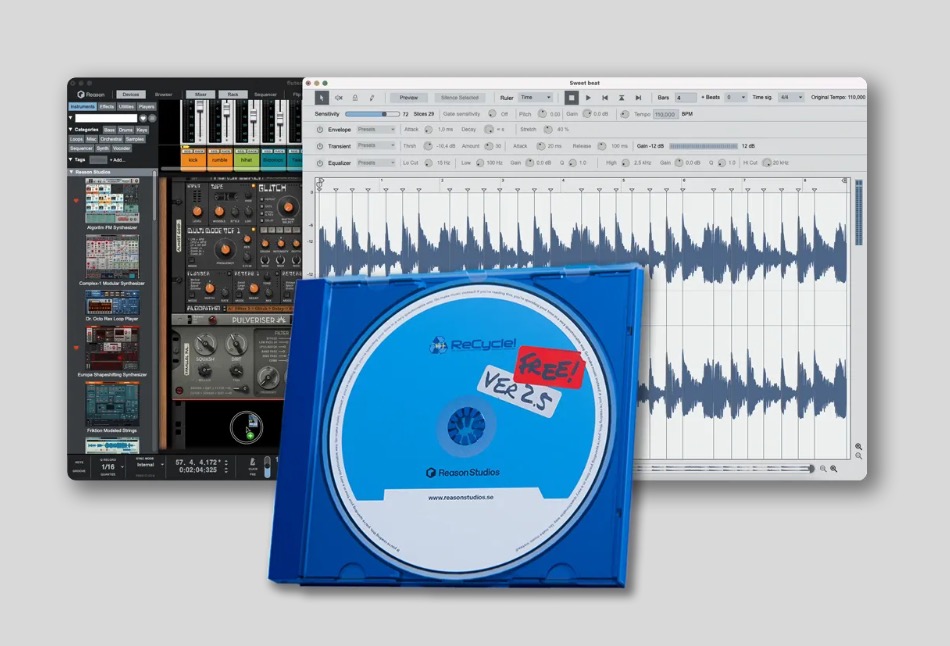Viewport: 950px width, 646px height.
Task: Toggle the Mixer view in Reason
Action: pyautogui.click(x=201, y=95)
